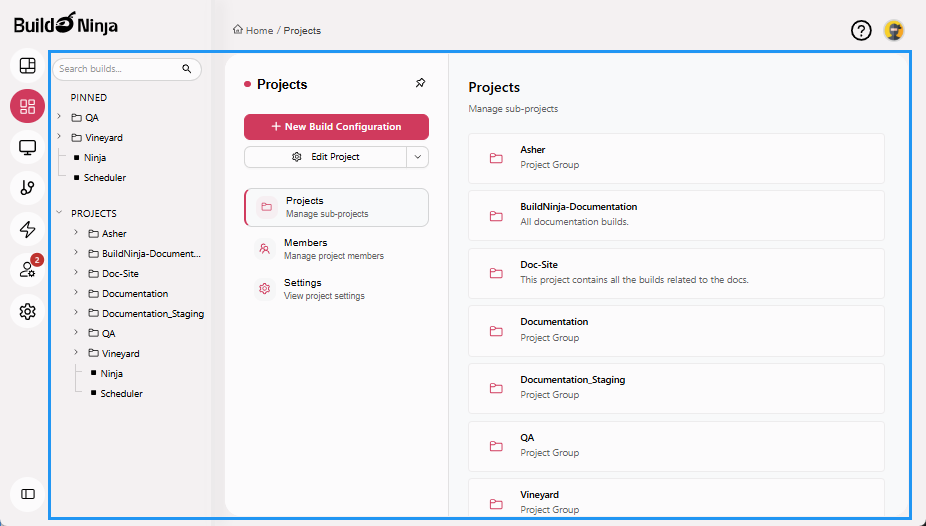Open the Vineyard project group card
Screen dimensions: 926x526
coord(676,499)
